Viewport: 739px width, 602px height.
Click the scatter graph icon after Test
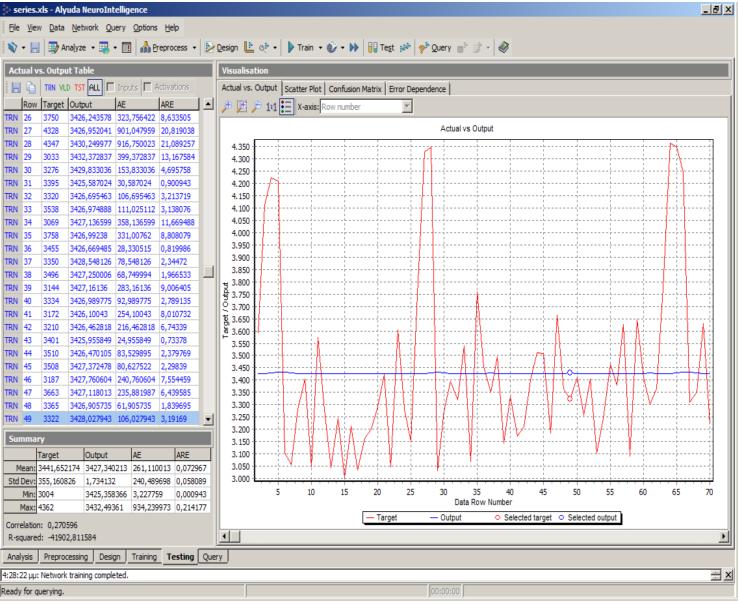[x=405, y=47]
